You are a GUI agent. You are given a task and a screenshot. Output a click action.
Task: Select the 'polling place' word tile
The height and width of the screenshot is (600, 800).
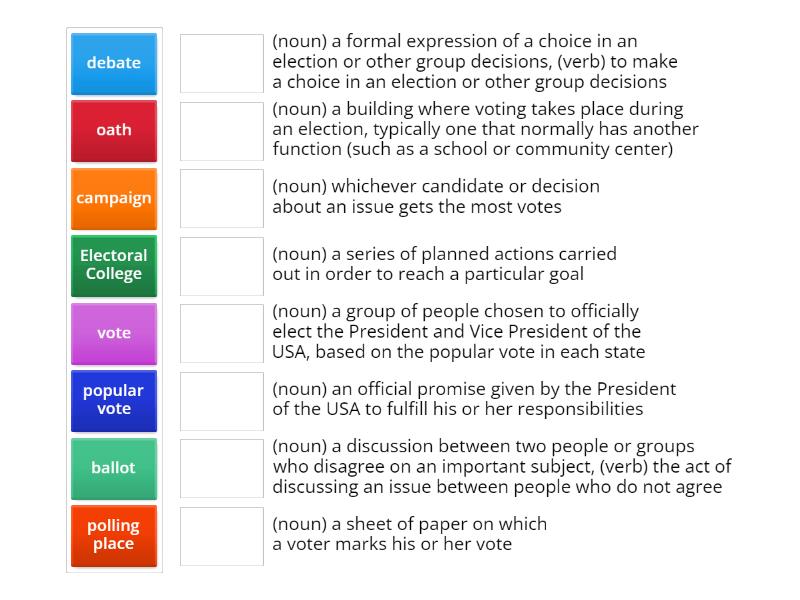(113, 535)
